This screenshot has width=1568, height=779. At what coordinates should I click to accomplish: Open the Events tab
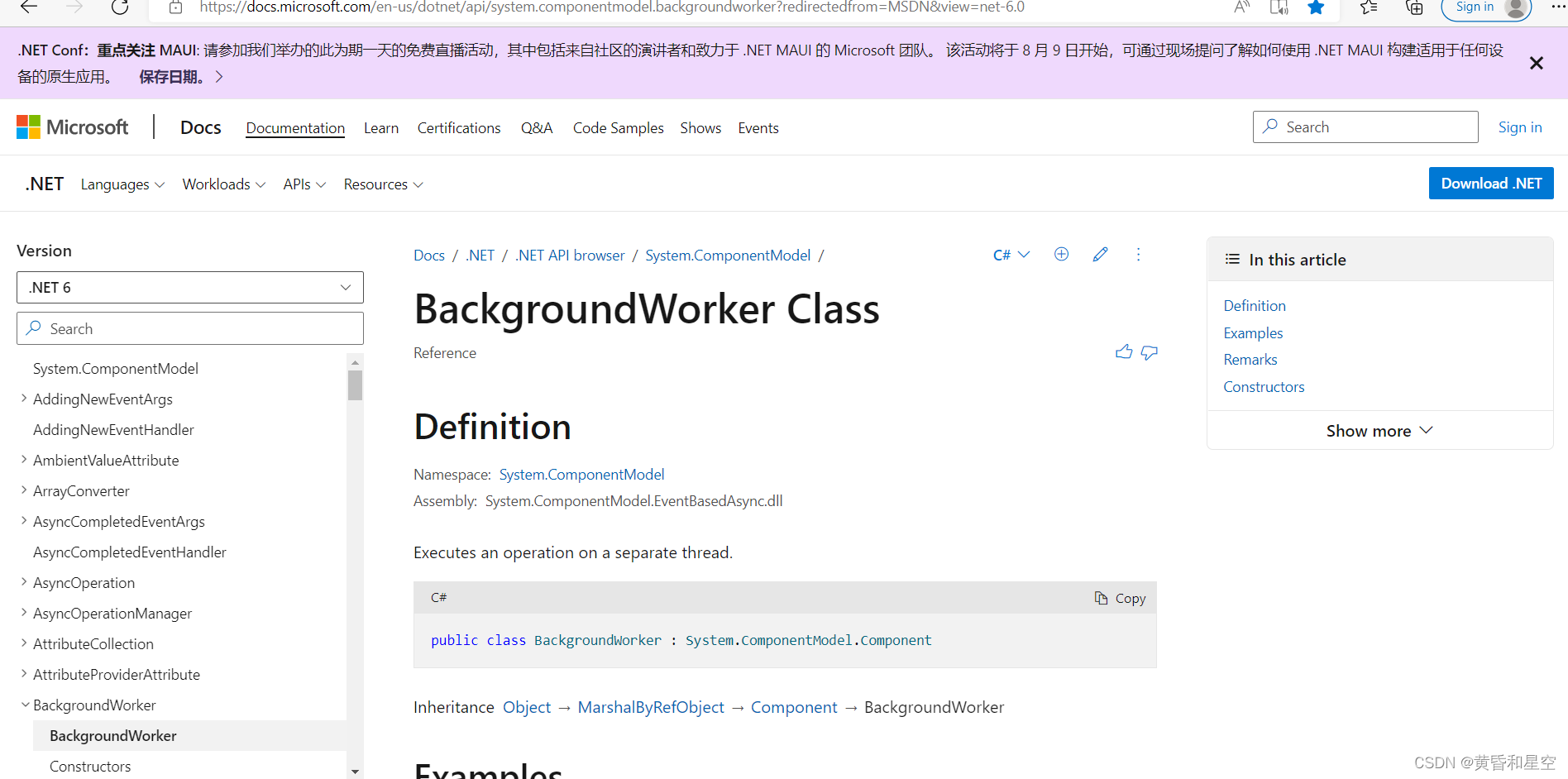[758, 128]
